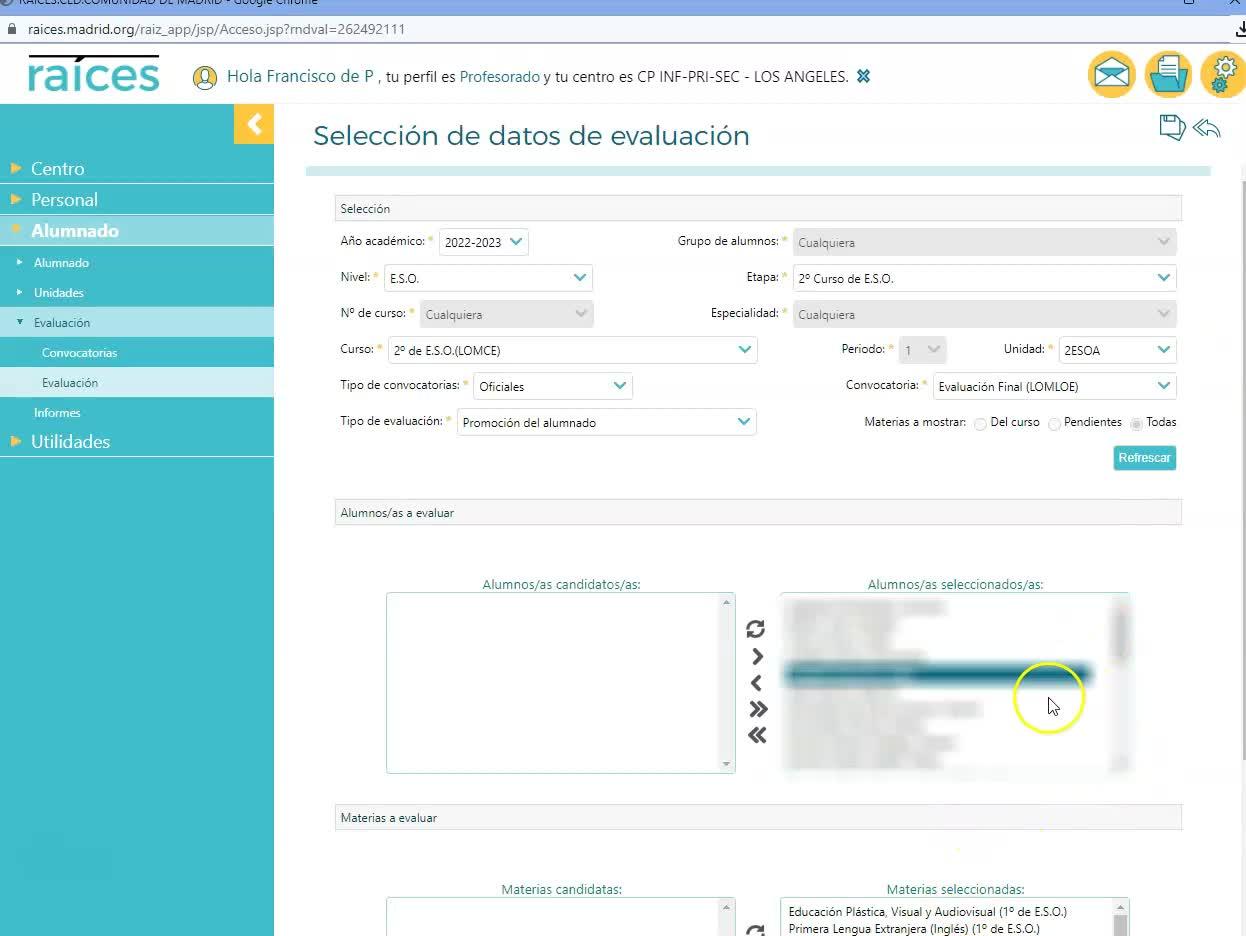
Task: Collapse the sidebar with yellow arrow button
Action: pyautogui.click(x=254, y=124)
